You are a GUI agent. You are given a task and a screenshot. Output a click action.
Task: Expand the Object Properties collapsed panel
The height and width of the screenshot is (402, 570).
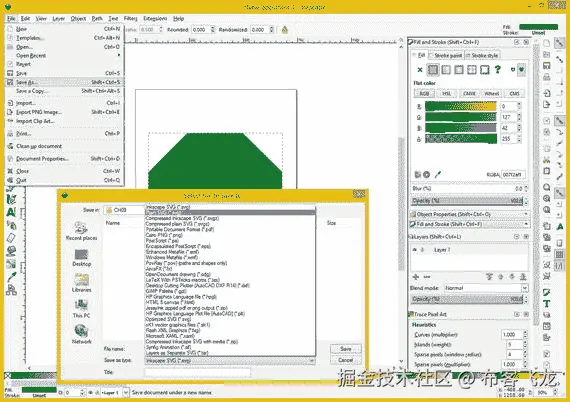click(x=469, y=214)
